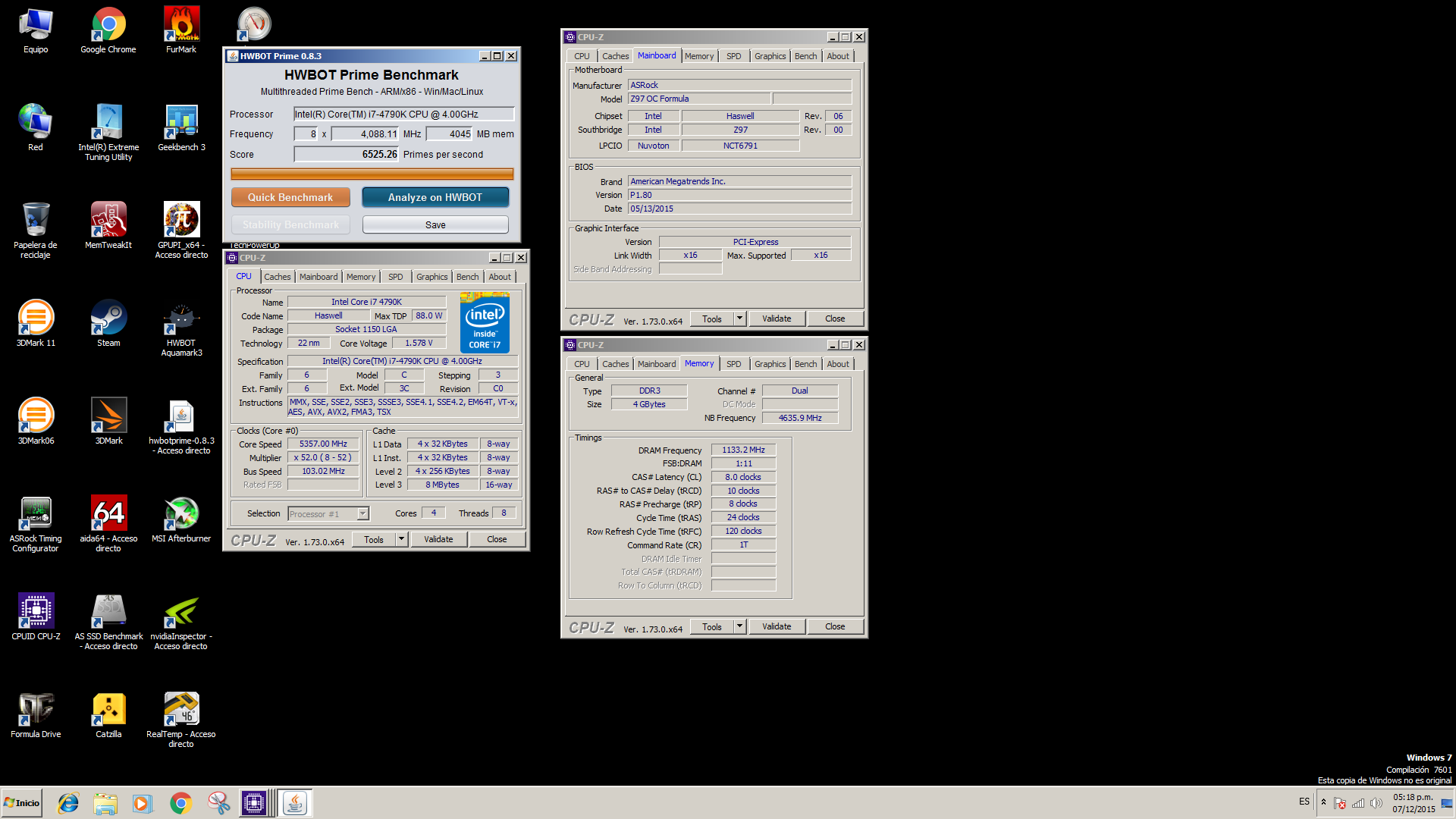This screenshot has width=1456, height=819.
Task: Click Close in Mainboard CPU-Z window
Action: pos(835,318)
